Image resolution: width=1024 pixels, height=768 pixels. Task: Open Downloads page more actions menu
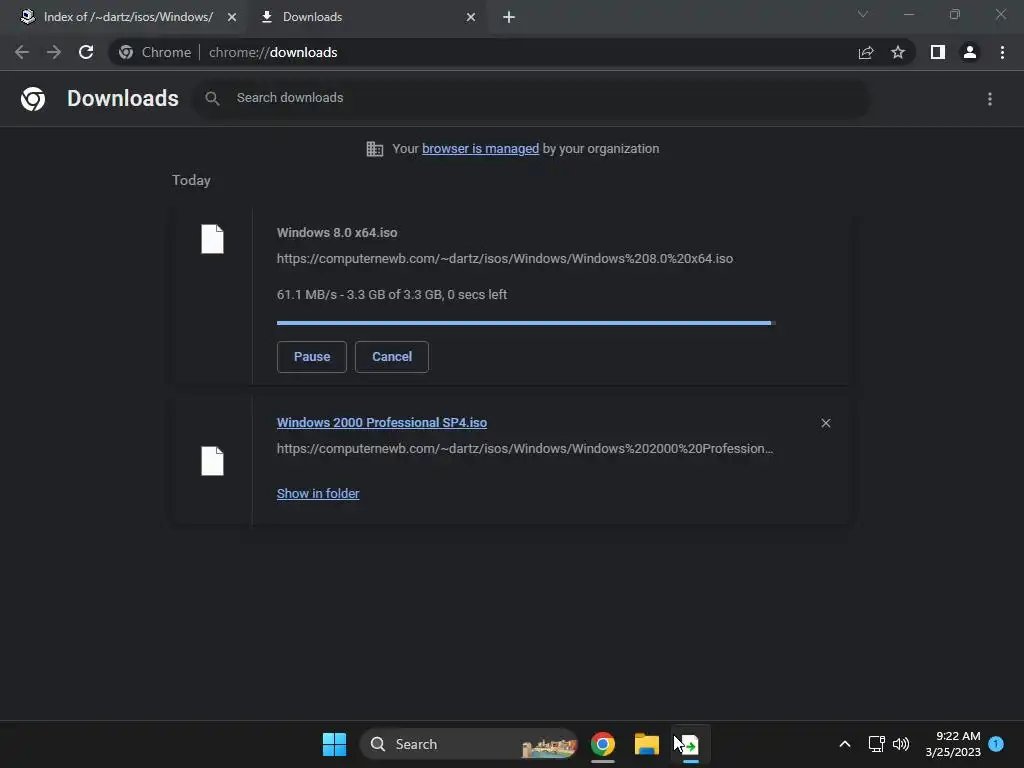[990, 99]
